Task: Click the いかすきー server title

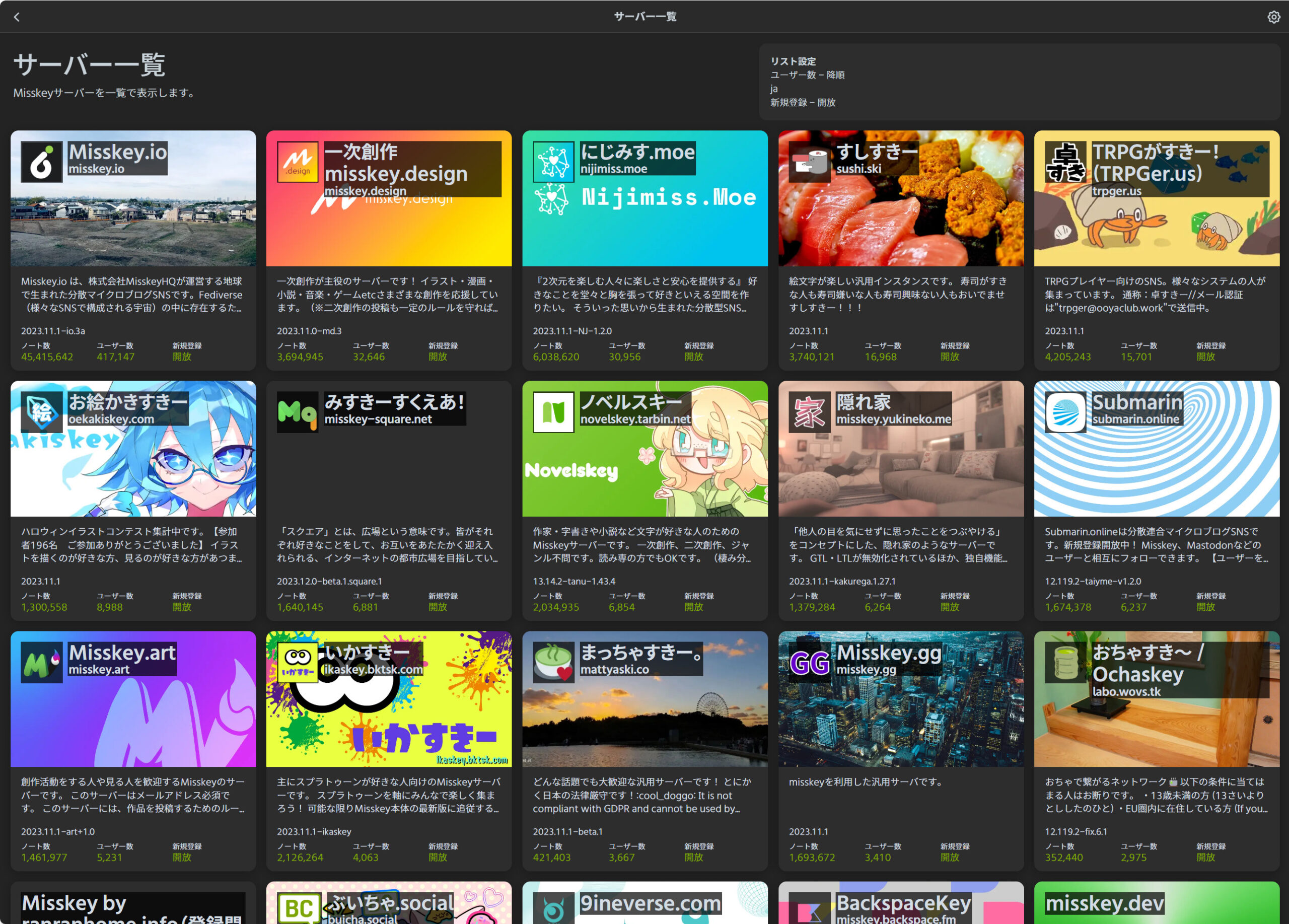Action: coord(366,653)
